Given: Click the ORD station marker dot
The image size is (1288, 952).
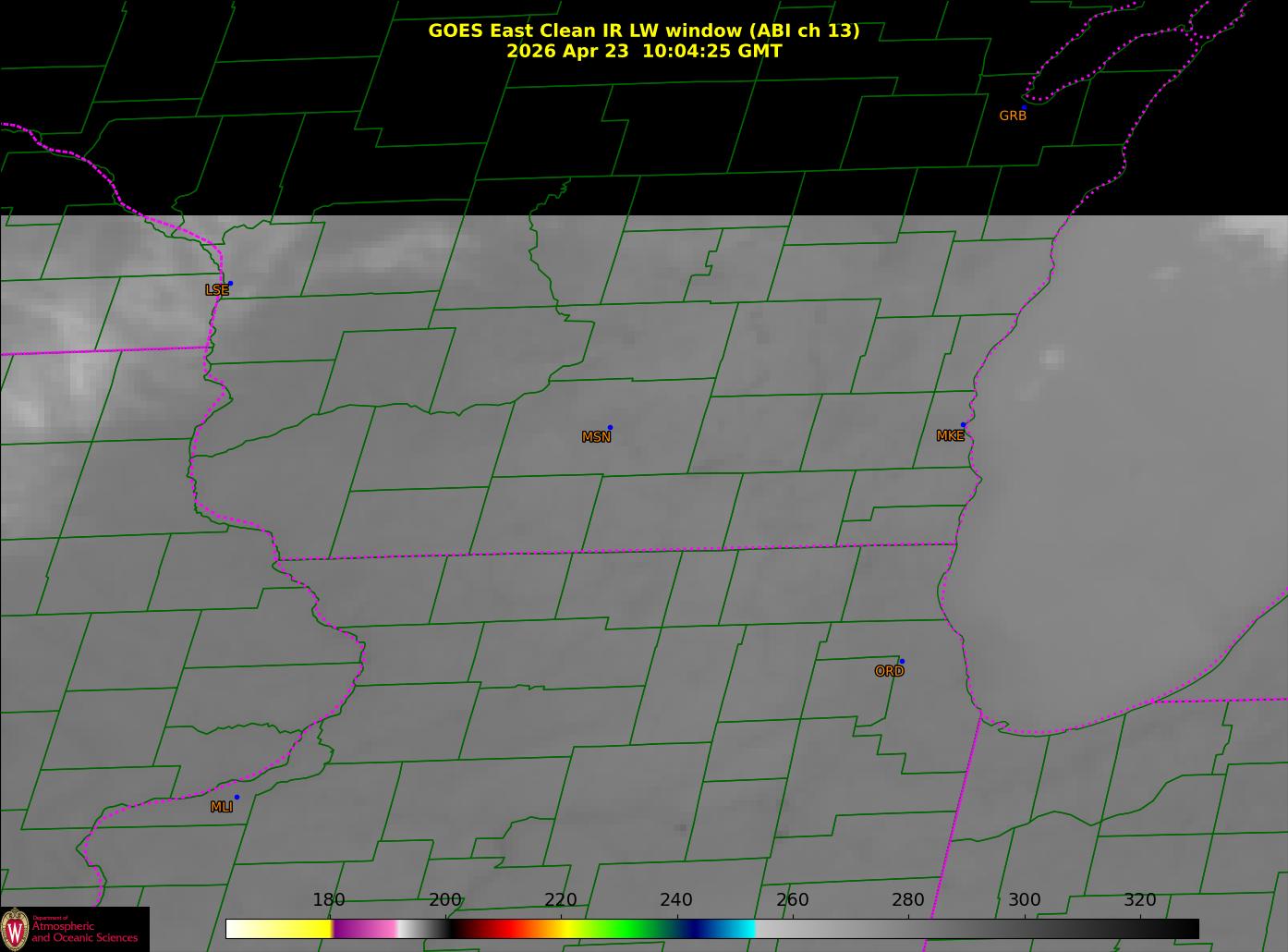Looking at the screenshot, I should [x=902, y=662].
